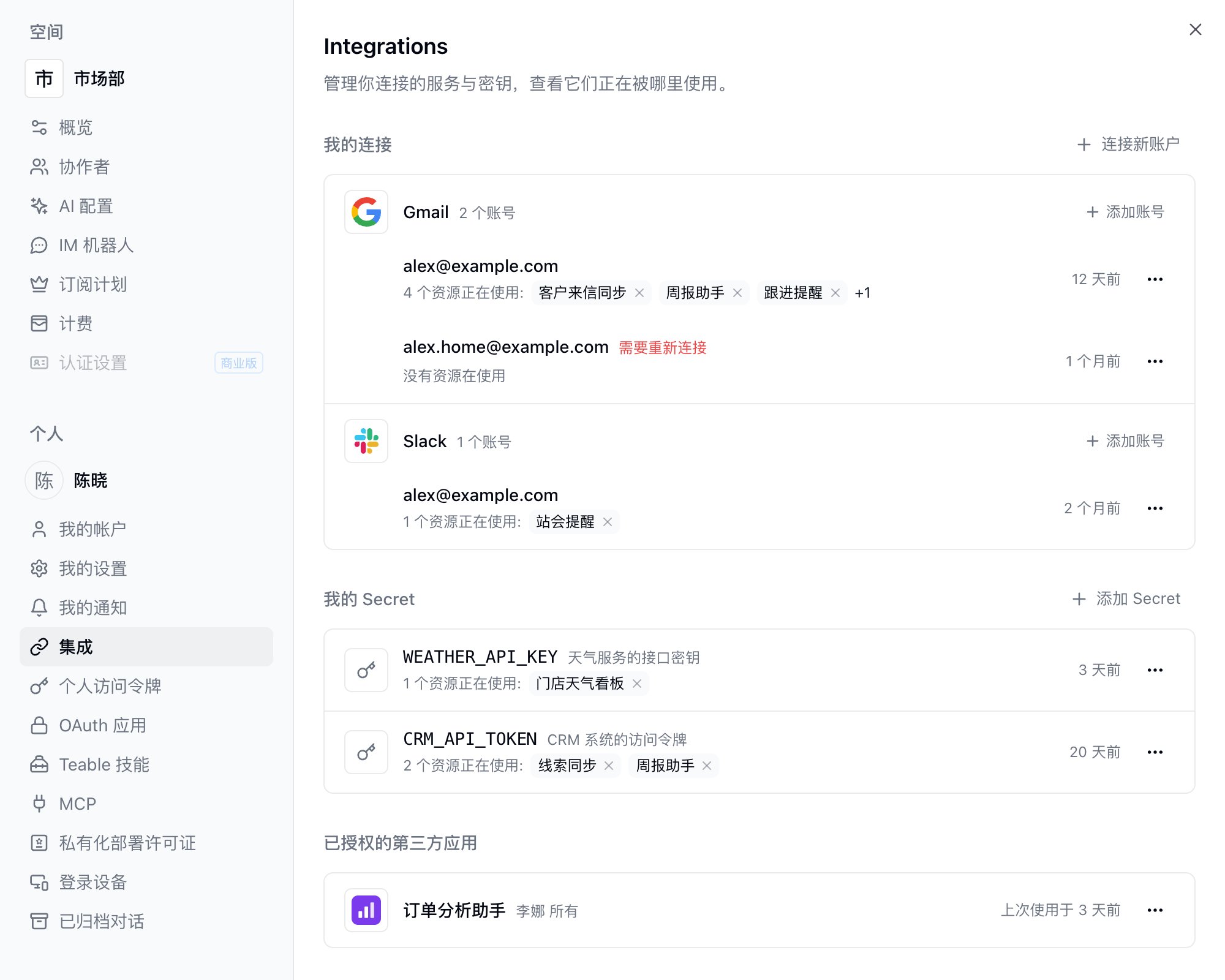The image size is (1225, 980).
Task: Open more options for alex.home@example.com
Action: coord(1155,361)
